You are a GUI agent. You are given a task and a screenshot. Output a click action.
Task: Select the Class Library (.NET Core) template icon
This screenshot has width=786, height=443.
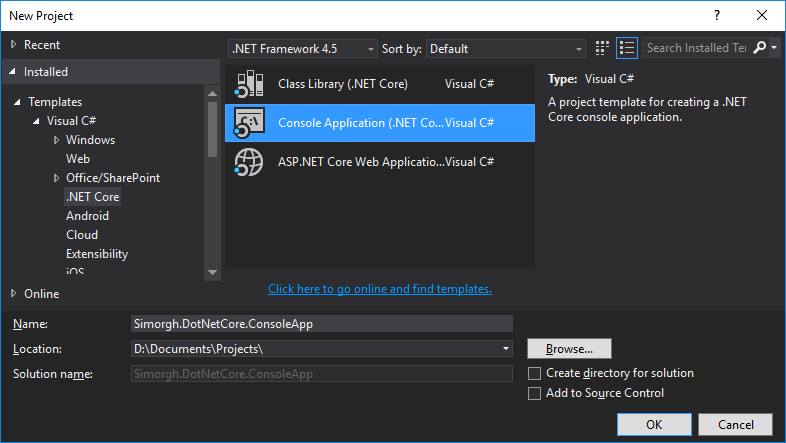click(x=249, y=84)
